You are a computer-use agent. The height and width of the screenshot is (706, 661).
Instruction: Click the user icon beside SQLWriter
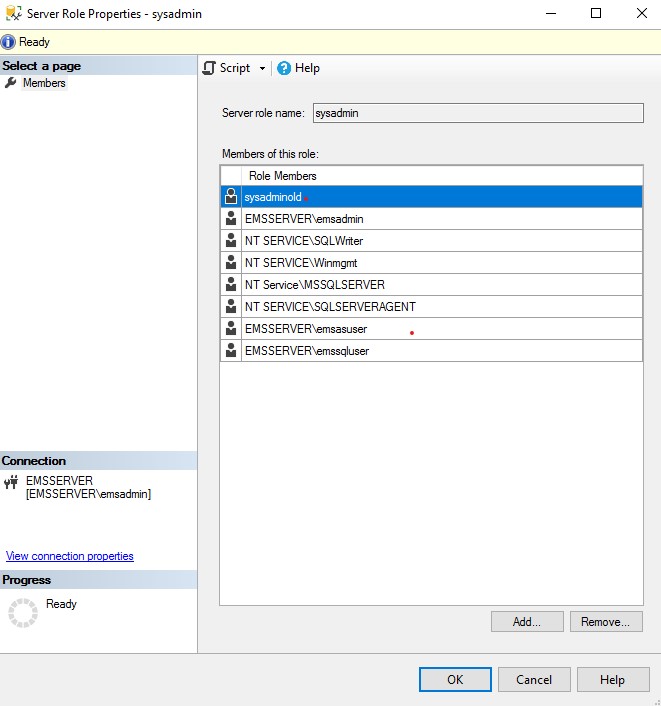pyautogui.click(x=231, y=240)
